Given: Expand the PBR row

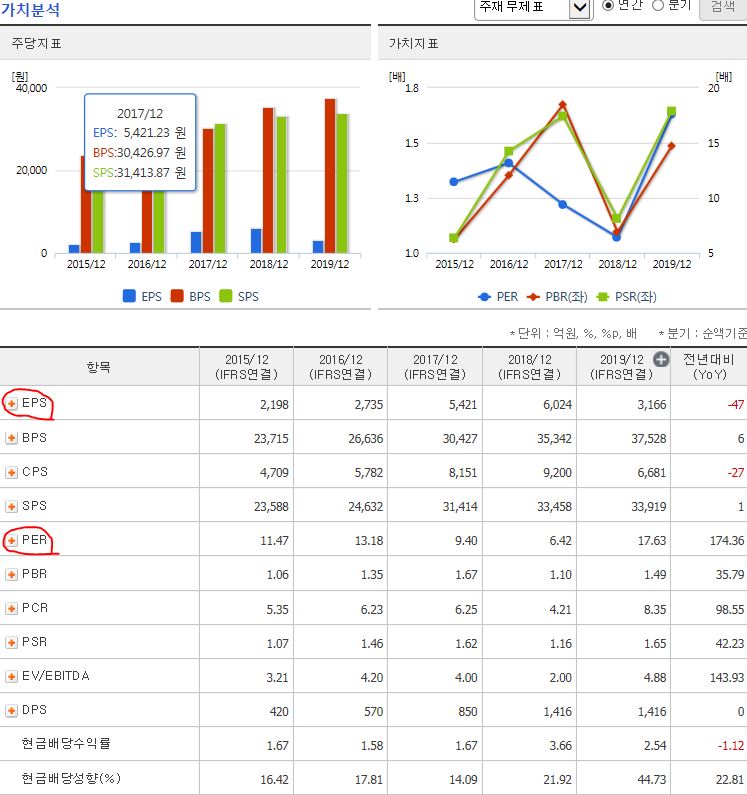Looking at the screenshot, I should 11,574.
